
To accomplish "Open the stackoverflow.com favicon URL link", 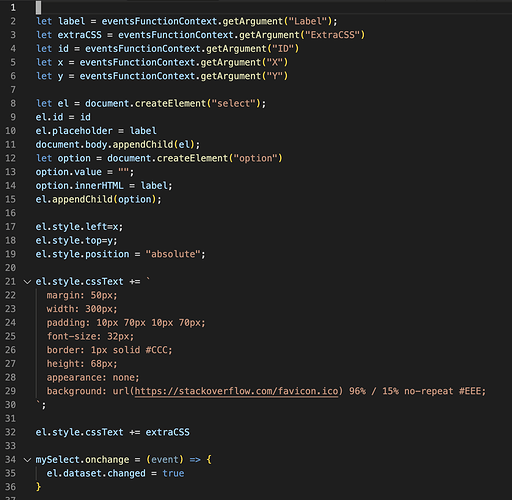I will tap(236, 391).
